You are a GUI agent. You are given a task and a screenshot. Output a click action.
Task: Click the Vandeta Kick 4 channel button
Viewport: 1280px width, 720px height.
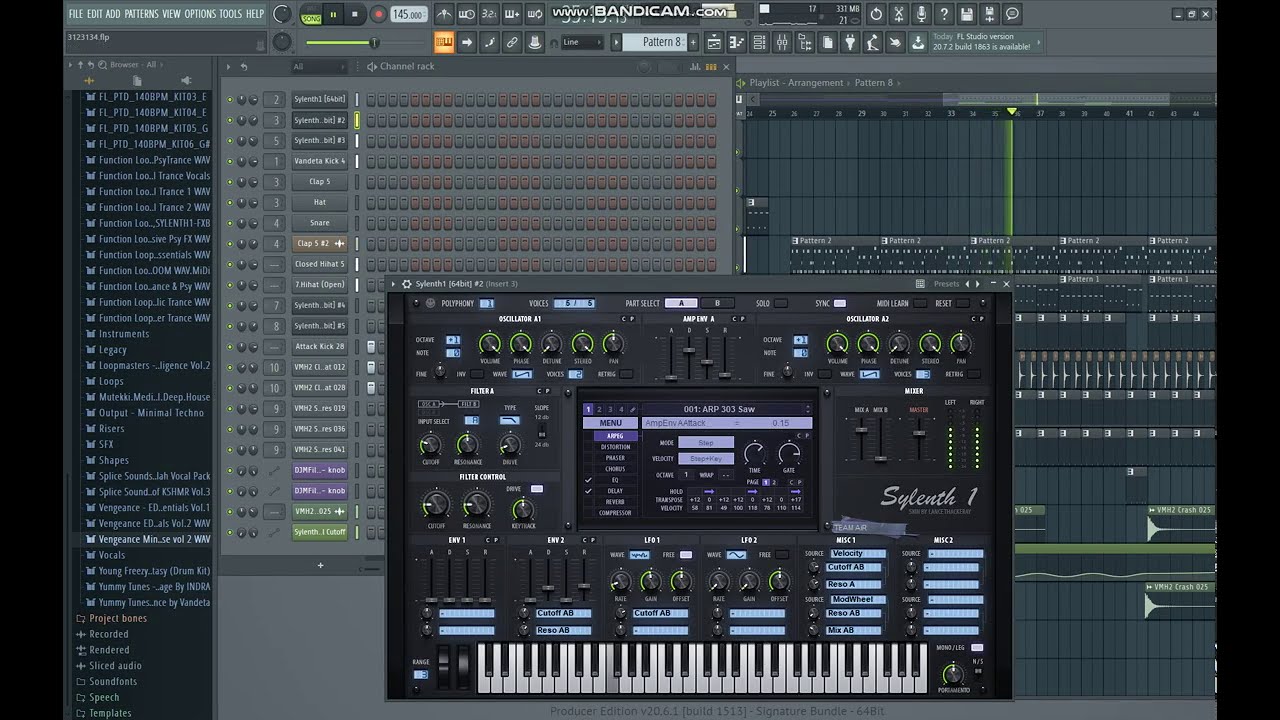[x=319, y=161]
